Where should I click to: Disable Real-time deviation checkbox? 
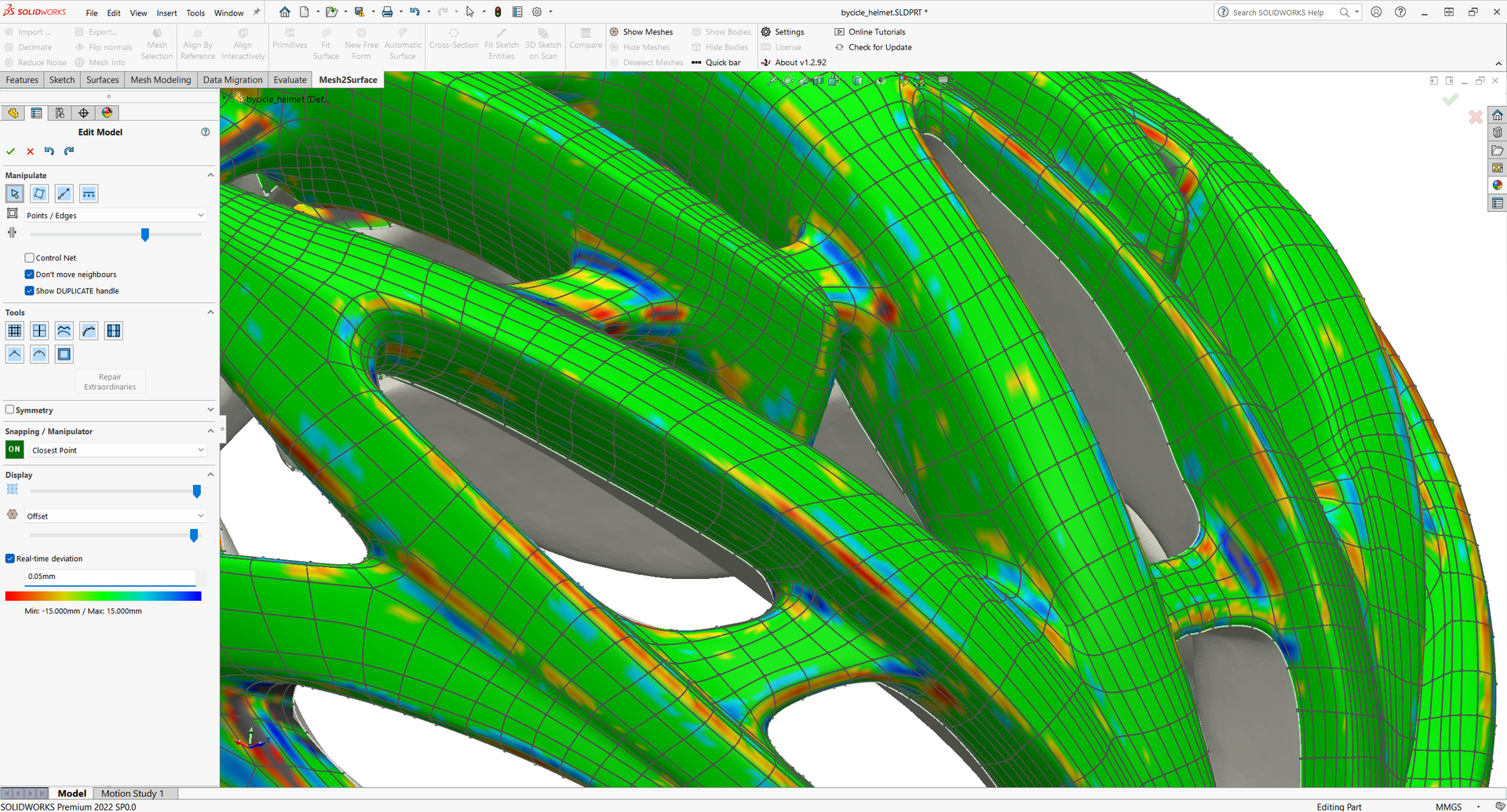point(10,559)
